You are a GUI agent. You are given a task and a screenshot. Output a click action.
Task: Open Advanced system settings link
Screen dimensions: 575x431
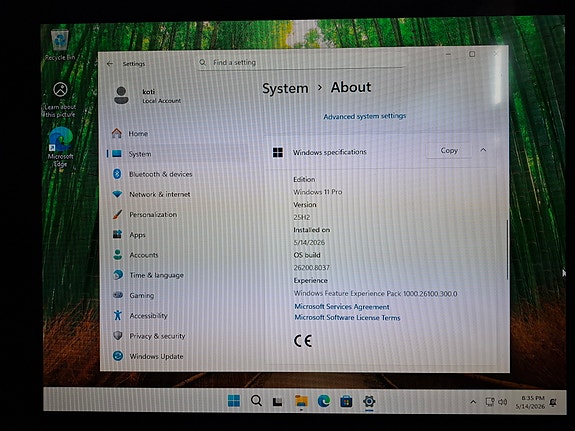[365, 116]
